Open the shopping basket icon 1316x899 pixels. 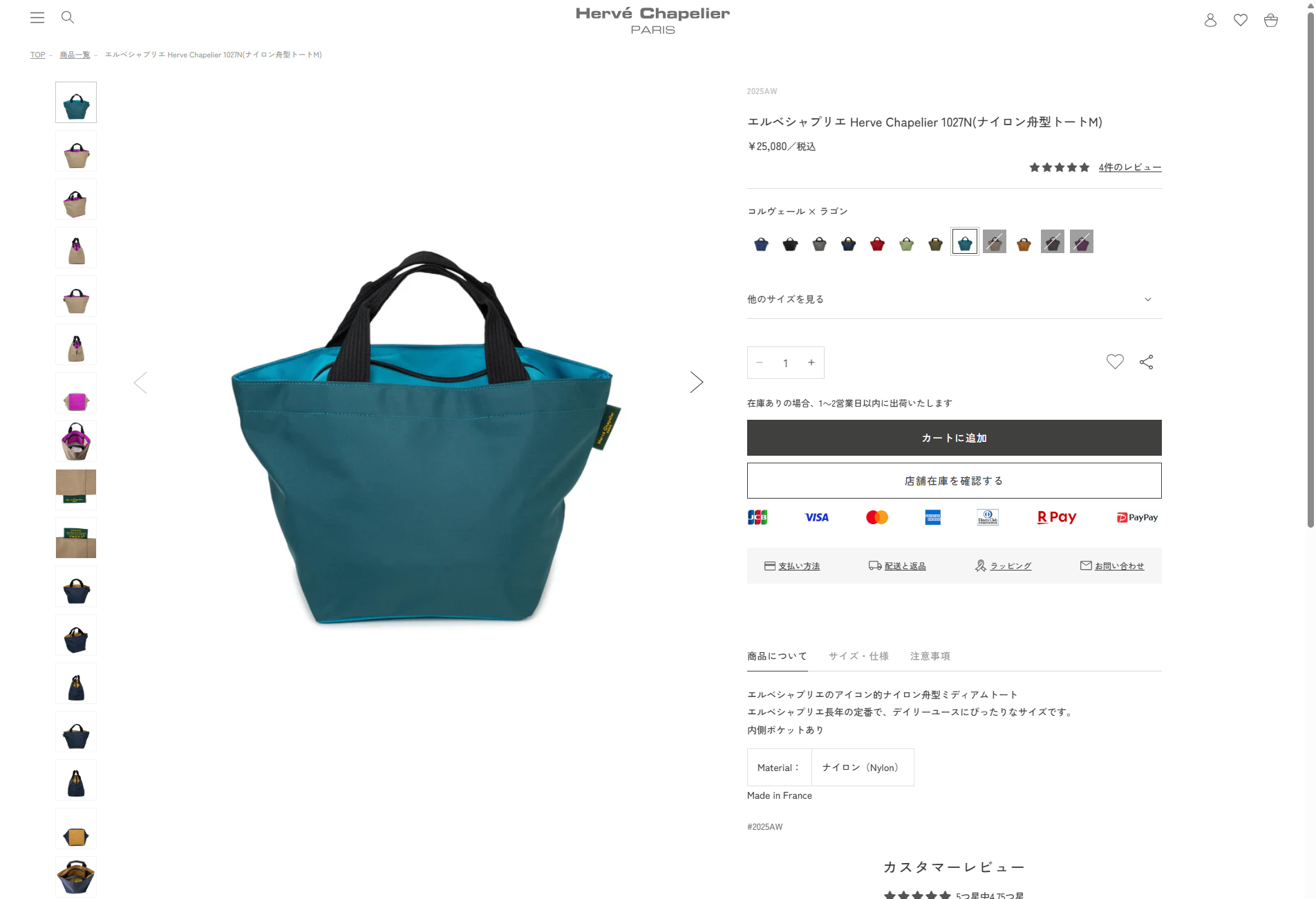(1271, 20)
